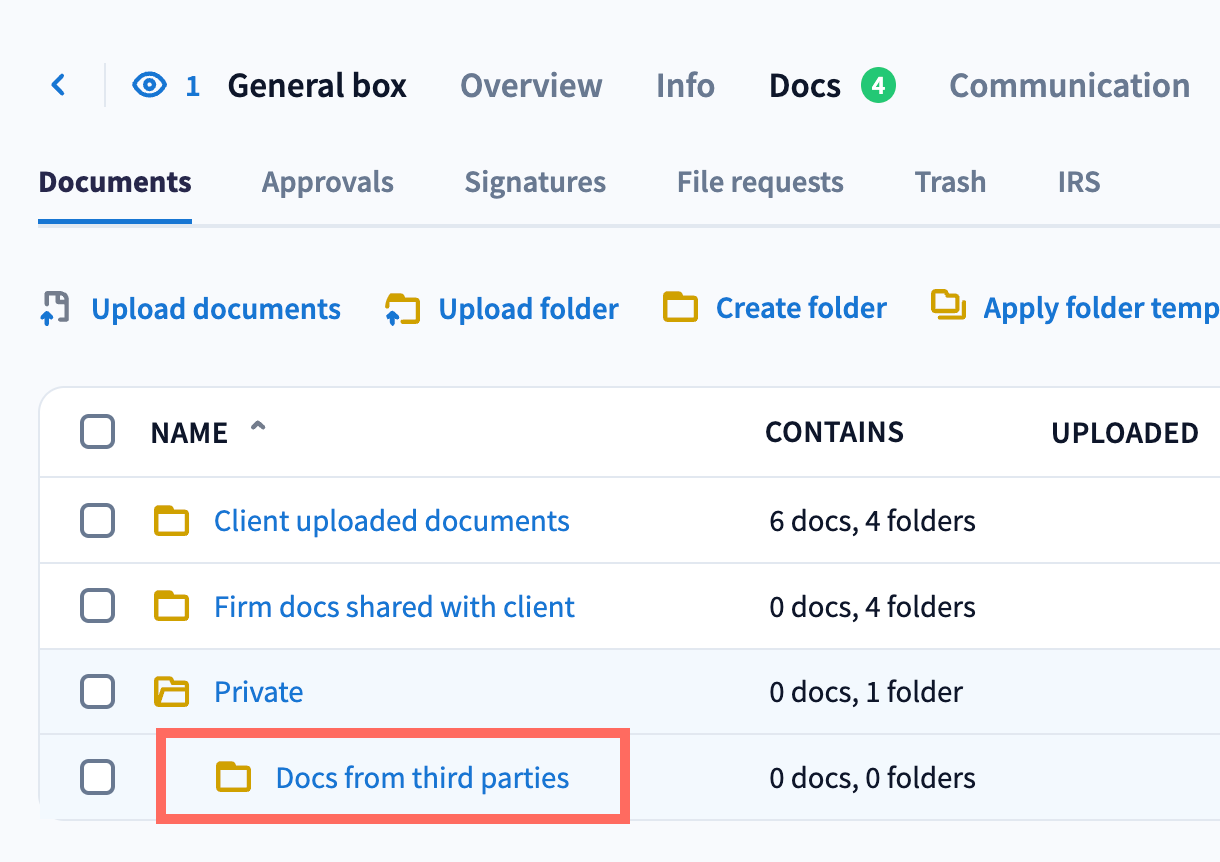Open the Firm docs shared with client link
The width and height of the screenshot is (1220, 862).
click(x=394, y=607)
